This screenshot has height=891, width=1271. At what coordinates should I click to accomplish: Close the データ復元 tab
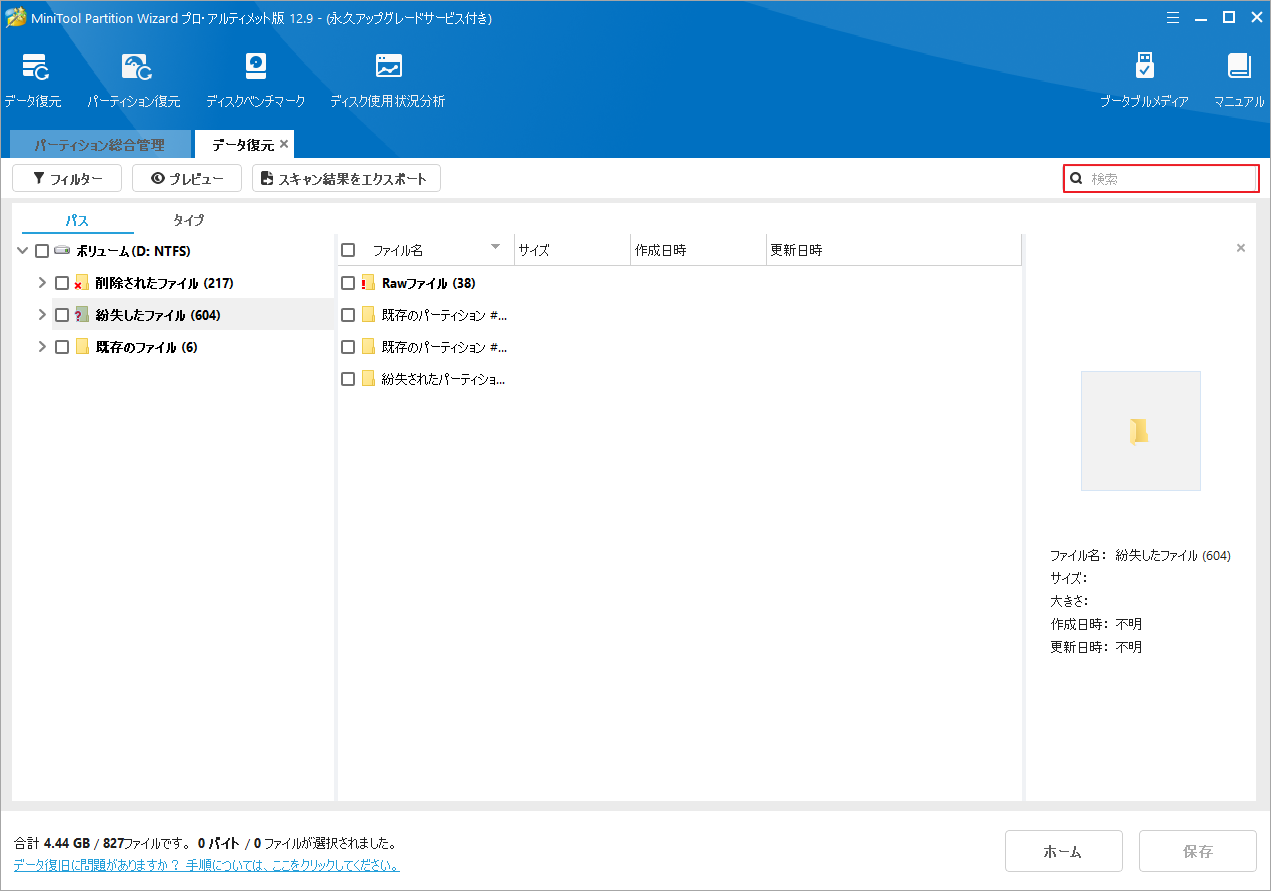pos(284,145)
